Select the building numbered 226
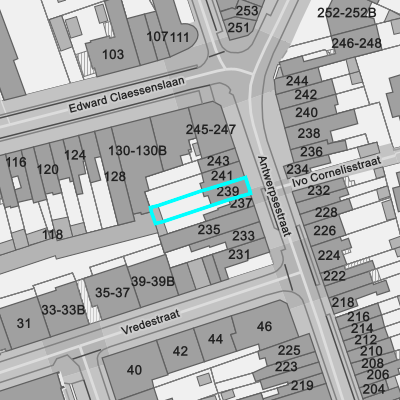 [325, 231]
